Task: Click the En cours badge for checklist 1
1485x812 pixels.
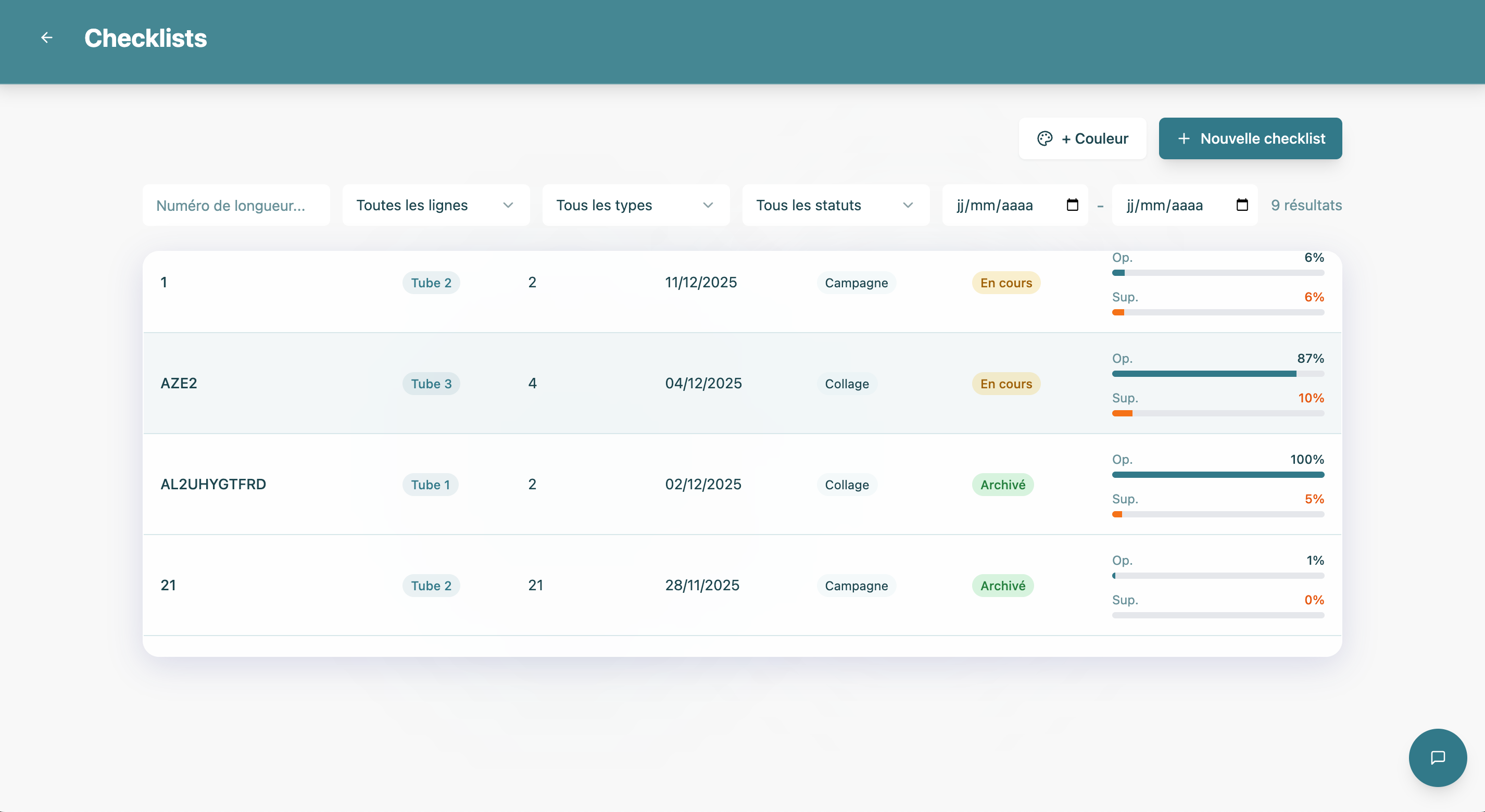Action: [1005, 283]
